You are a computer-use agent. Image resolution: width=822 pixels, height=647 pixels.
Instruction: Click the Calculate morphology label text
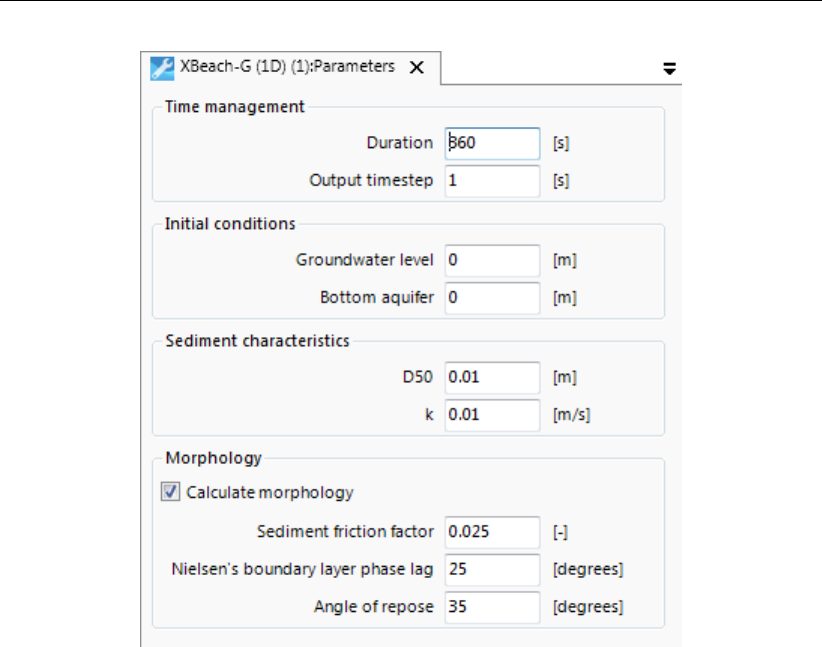270,493
